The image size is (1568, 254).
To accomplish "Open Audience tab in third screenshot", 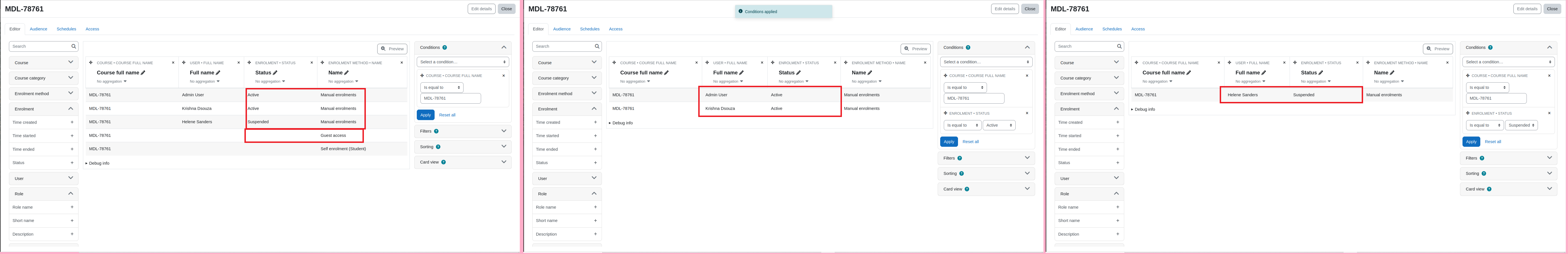I will point(1084,29).
